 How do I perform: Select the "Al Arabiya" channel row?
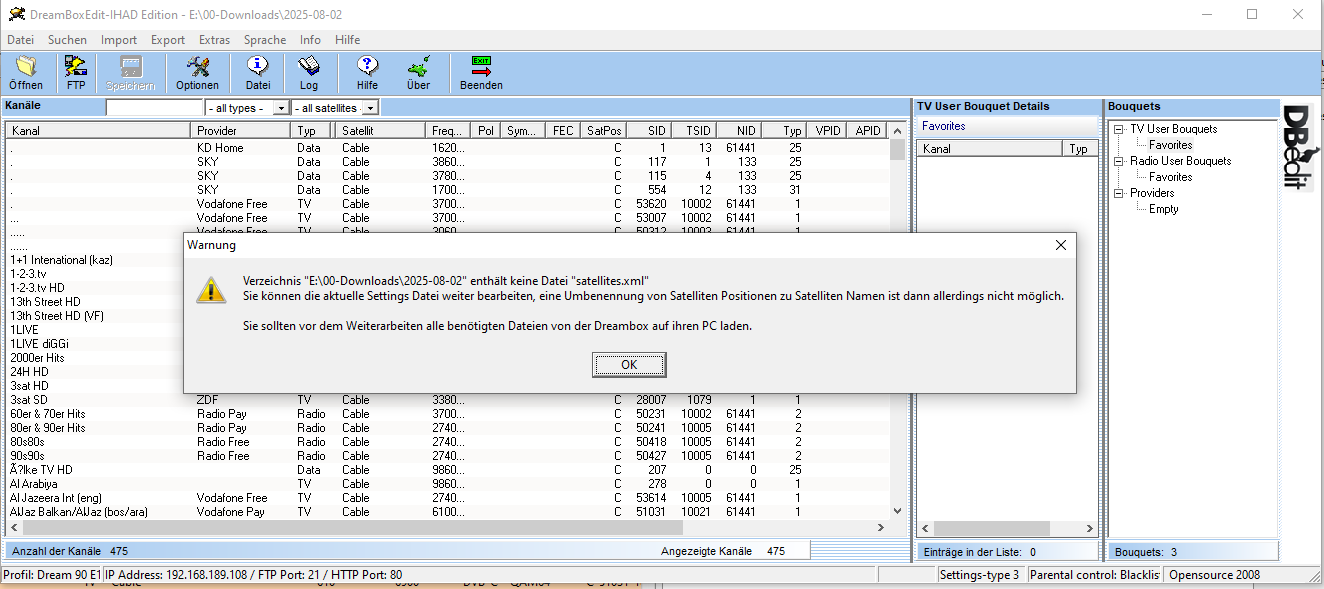click(x=448, y=484)
